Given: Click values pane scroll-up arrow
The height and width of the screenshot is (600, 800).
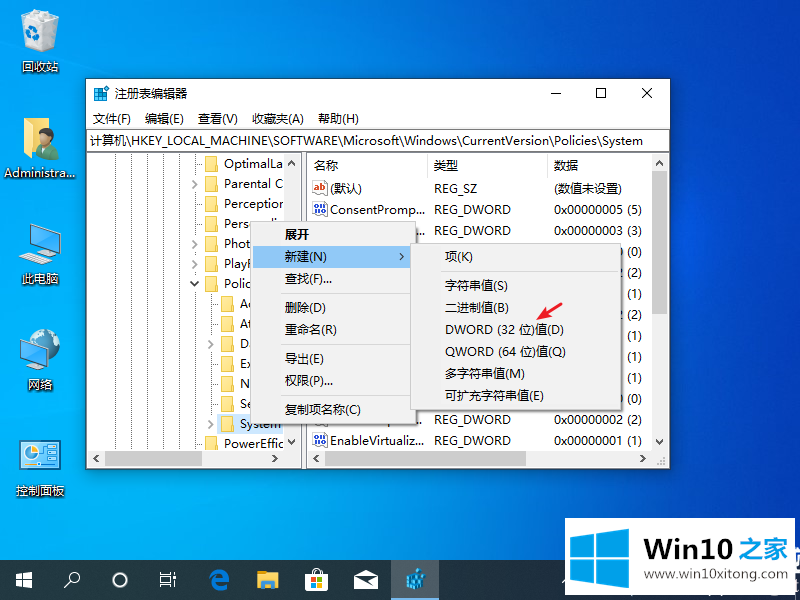Looking at the screenshot, I should (659, 163).
